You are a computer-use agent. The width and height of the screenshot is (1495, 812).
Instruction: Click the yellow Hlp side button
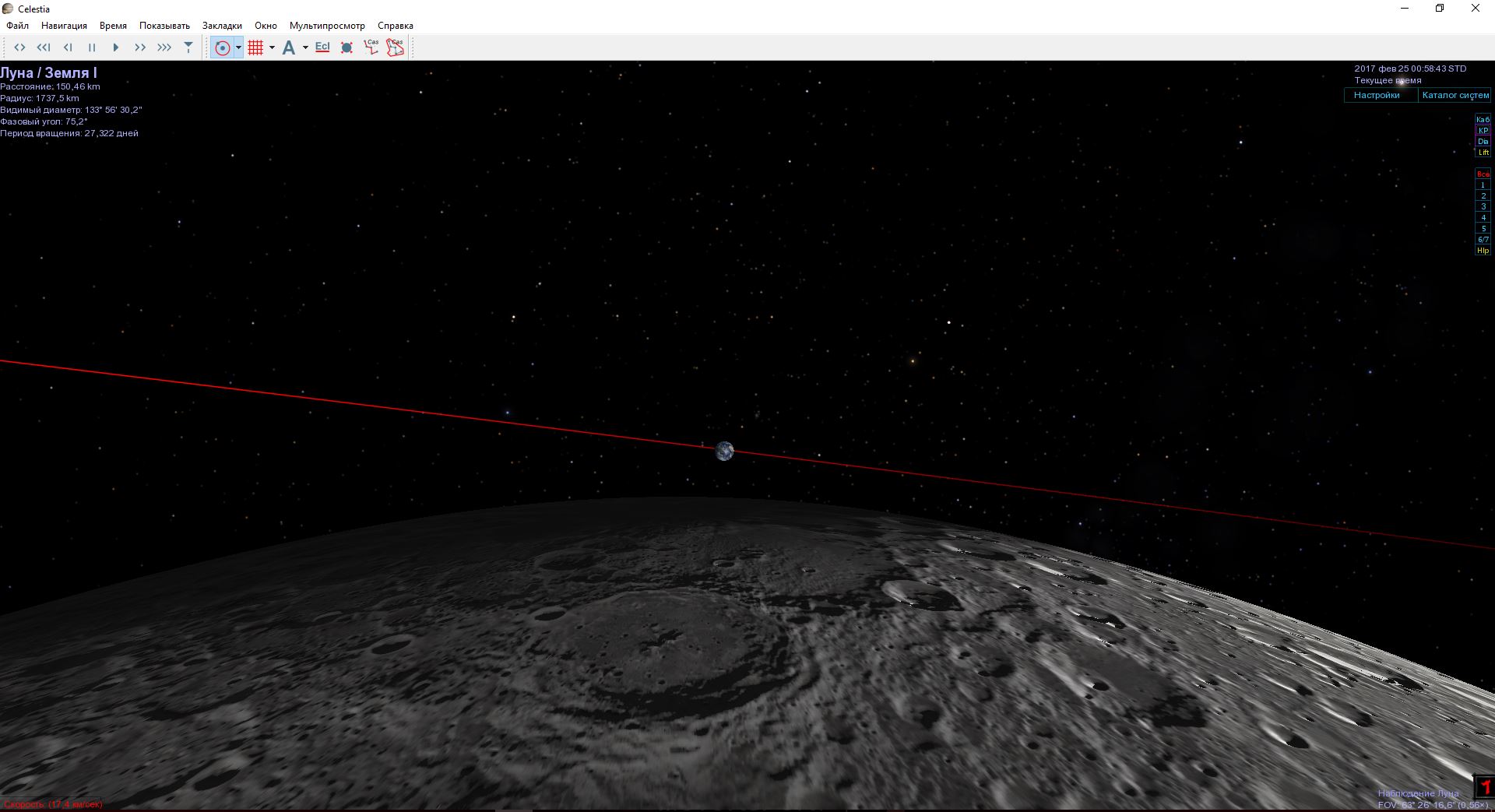(1483, 251)
